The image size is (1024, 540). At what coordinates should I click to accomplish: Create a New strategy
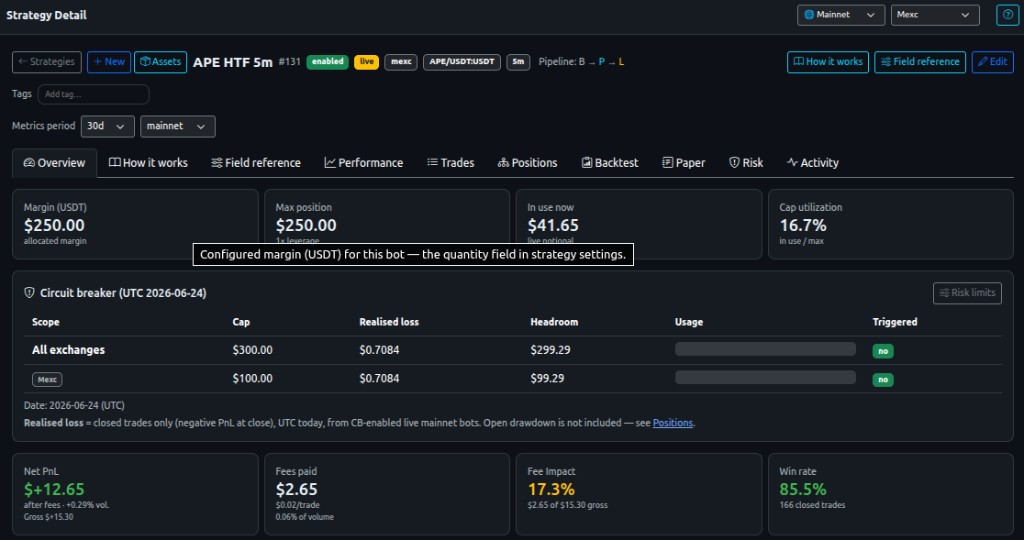click(109, 62)
